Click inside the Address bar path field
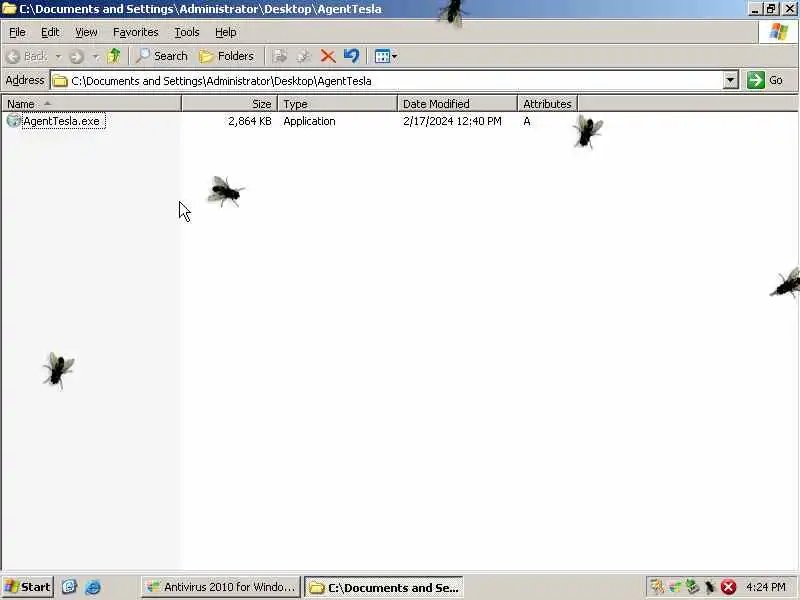This screenshot has width=800, height=600. click(x=387, y=81)
